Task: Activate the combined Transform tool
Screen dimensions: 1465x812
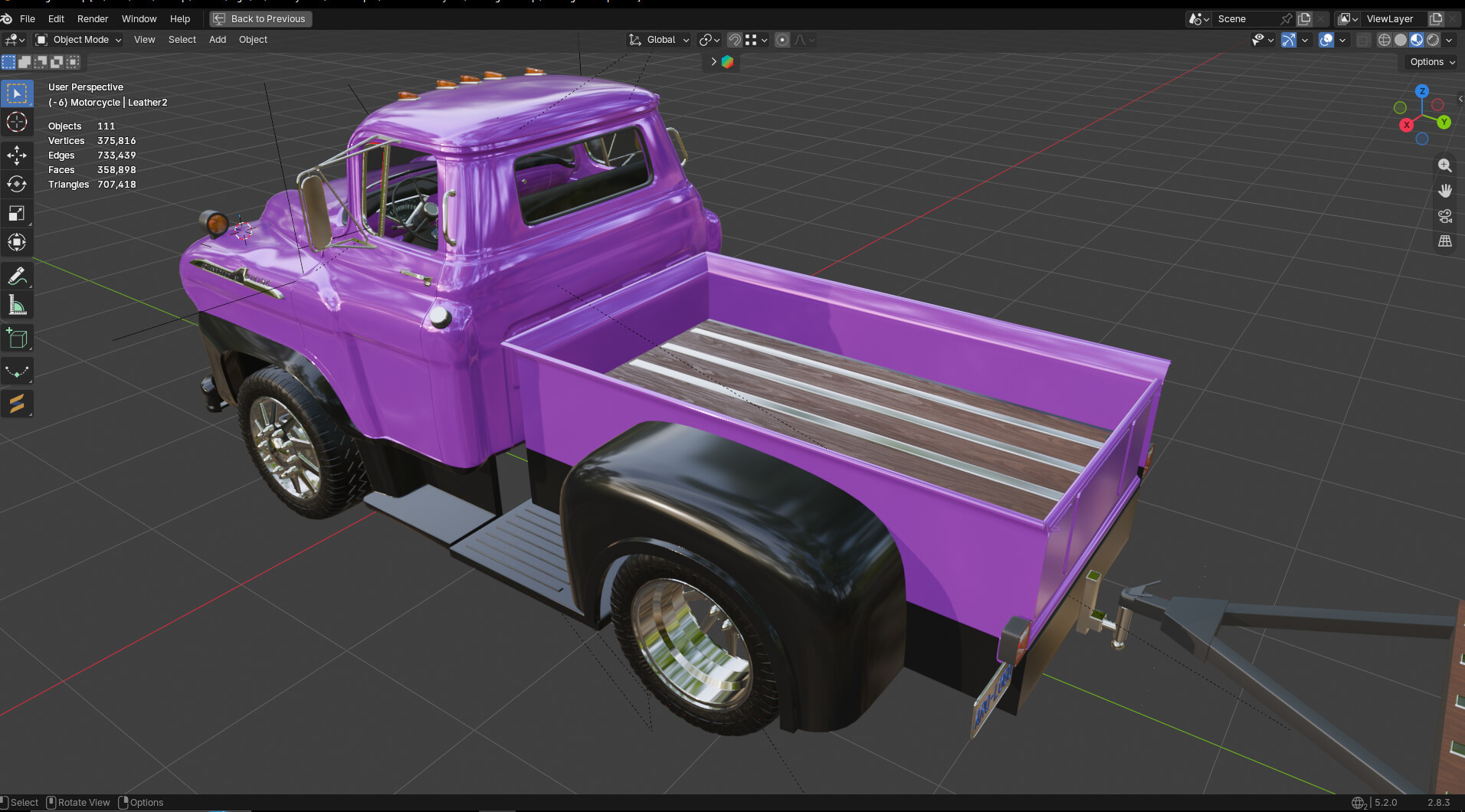Action: click(17, 243)
